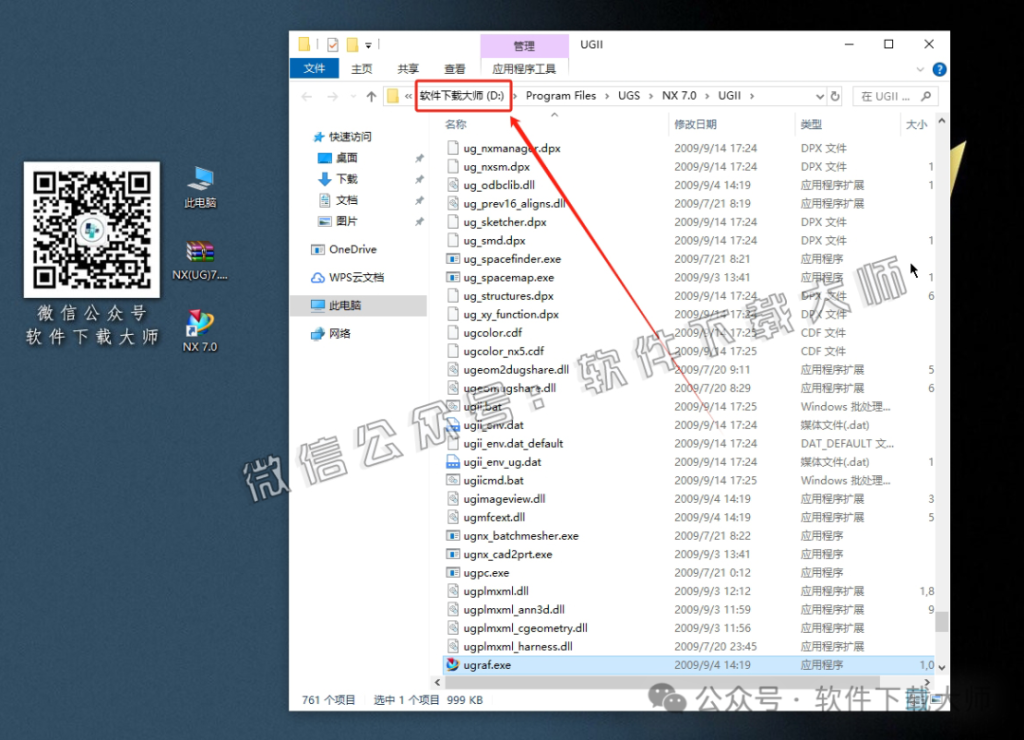Open the address bar history dropdown
The height and width of the screenshot is (740, 1024).
(x=820, y=95)
